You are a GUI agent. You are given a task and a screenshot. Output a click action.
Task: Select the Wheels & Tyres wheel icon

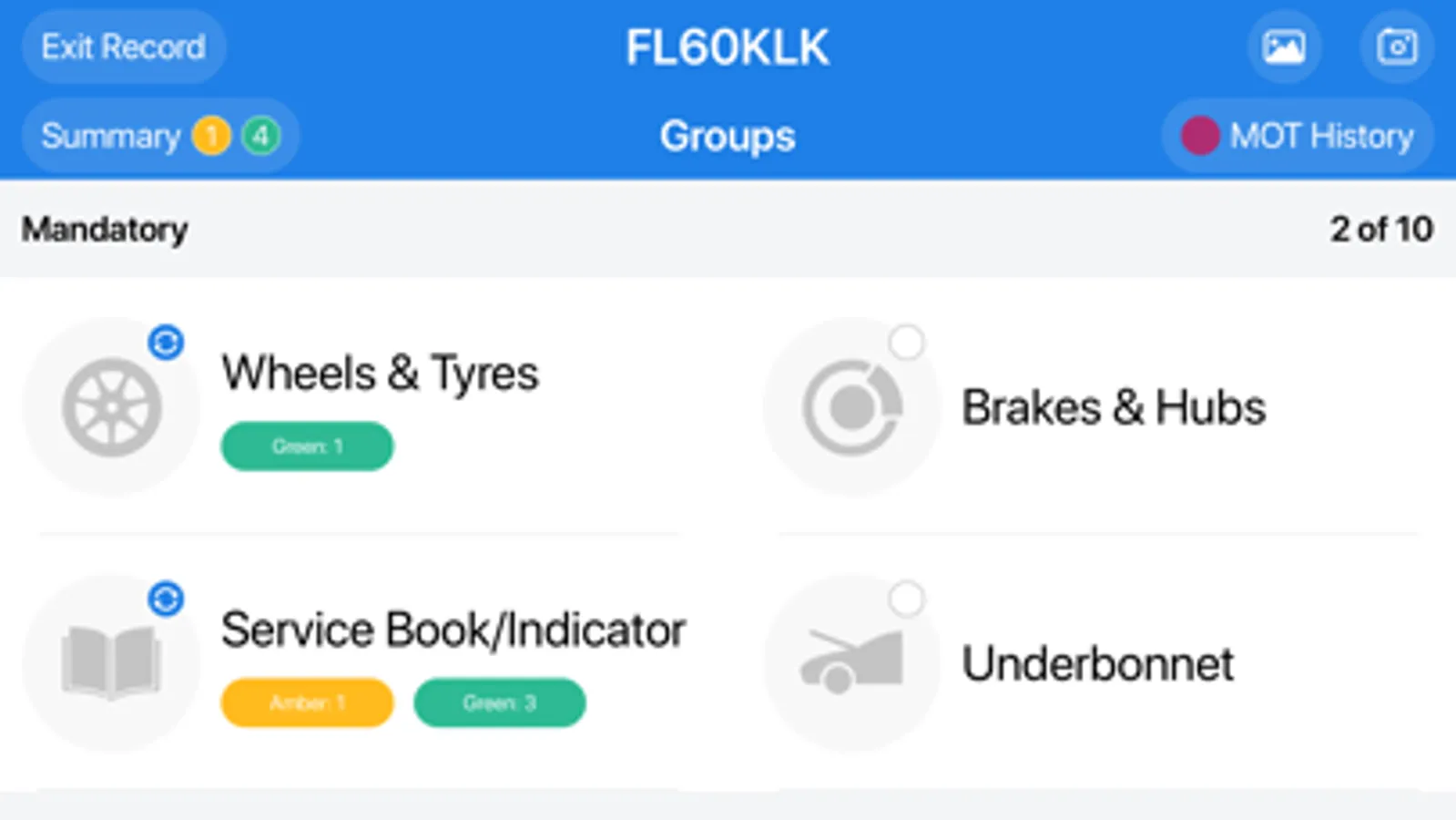(x=111, y=407)
